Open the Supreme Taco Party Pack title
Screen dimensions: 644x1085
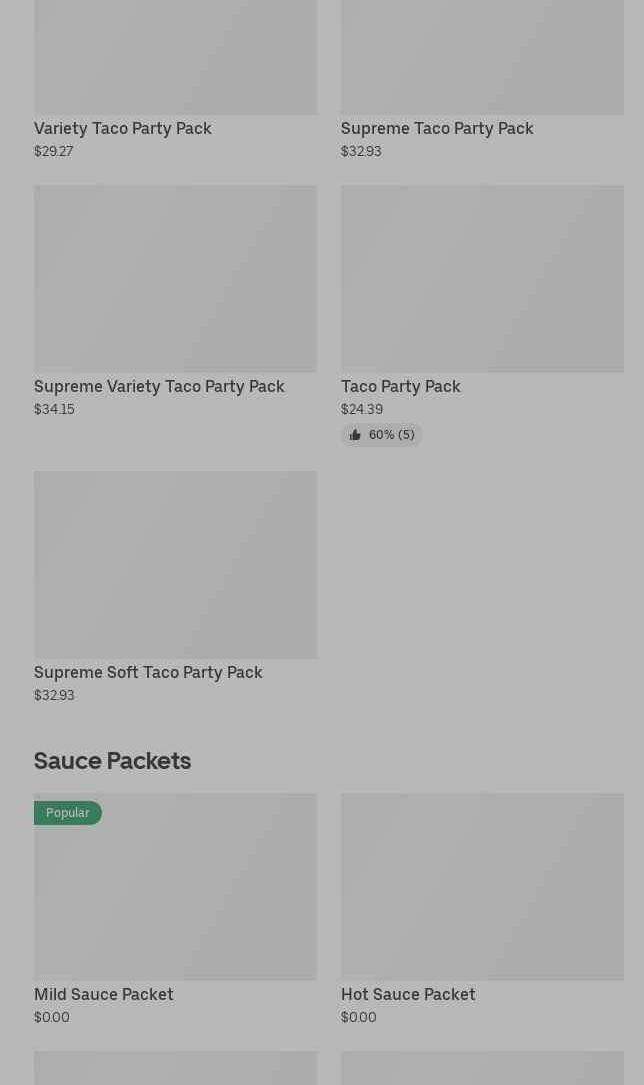[437, 128]
